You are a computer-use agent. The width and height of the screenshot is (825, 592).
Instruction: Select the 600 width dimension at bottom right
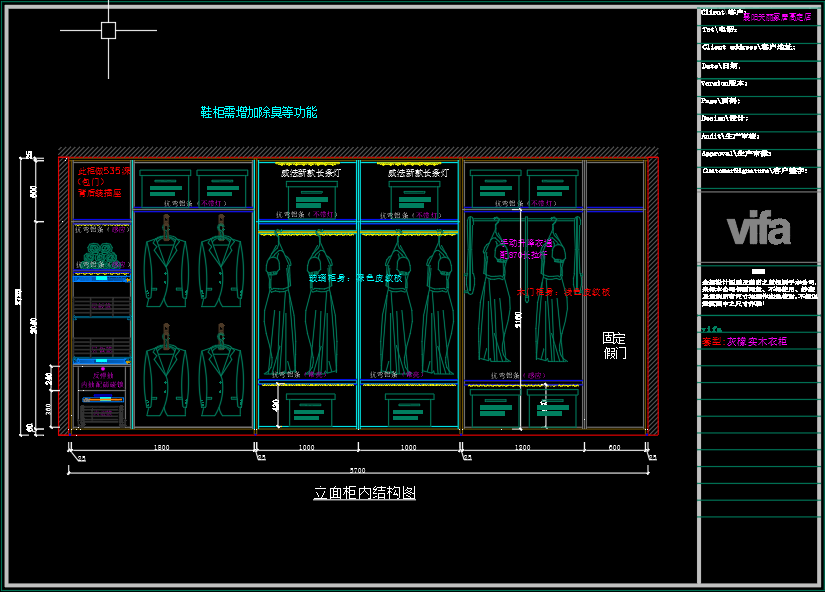pos(614,448)
